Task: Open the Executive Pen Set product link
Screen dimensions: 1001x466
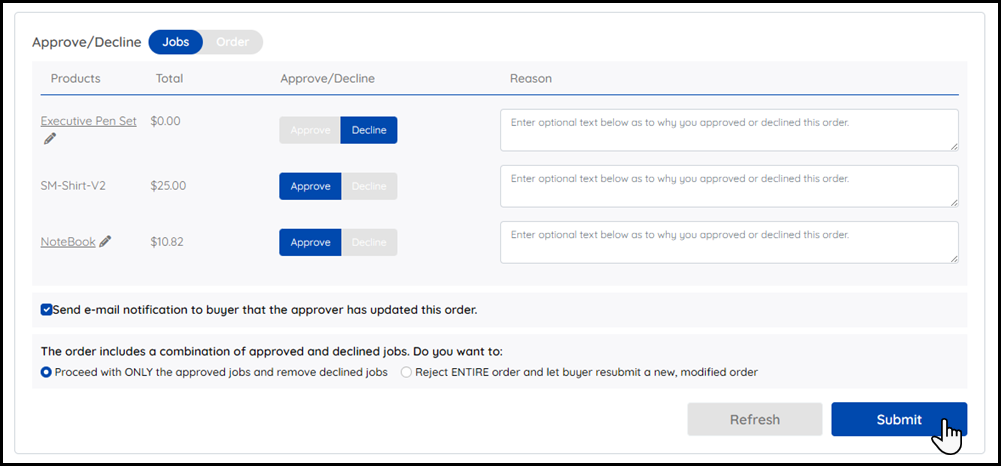Action: (x=88, y=121)
